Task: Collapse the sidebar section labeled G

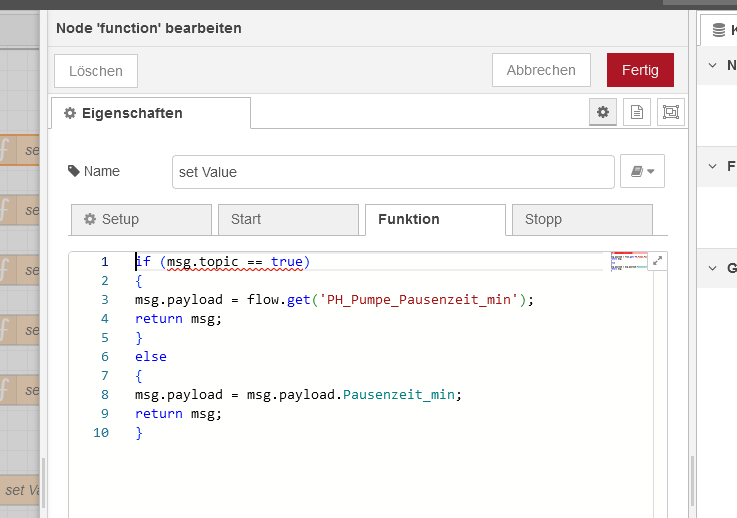Action: point(713,268)
